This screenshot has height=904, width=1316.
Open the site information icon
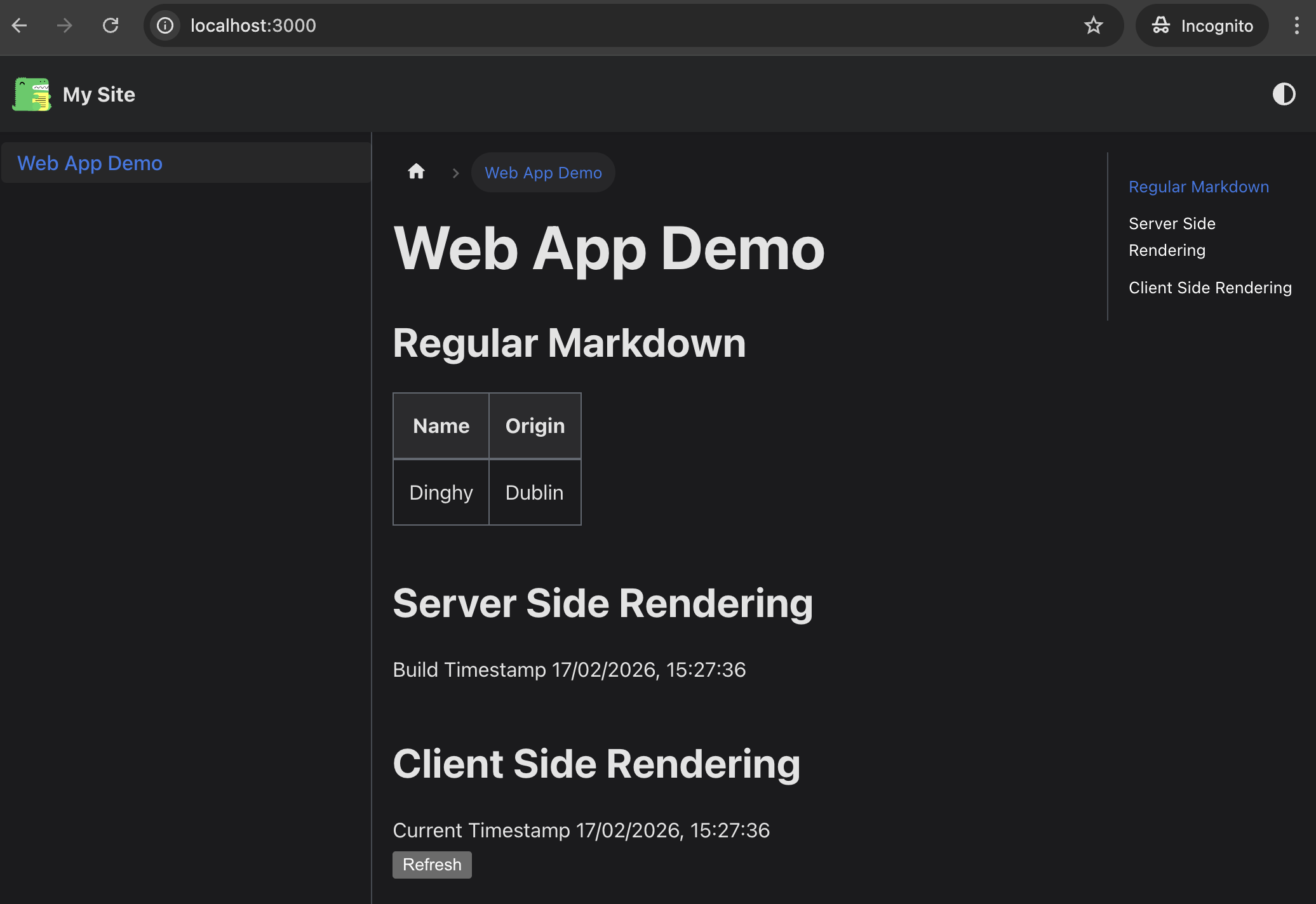pos(165,25)
